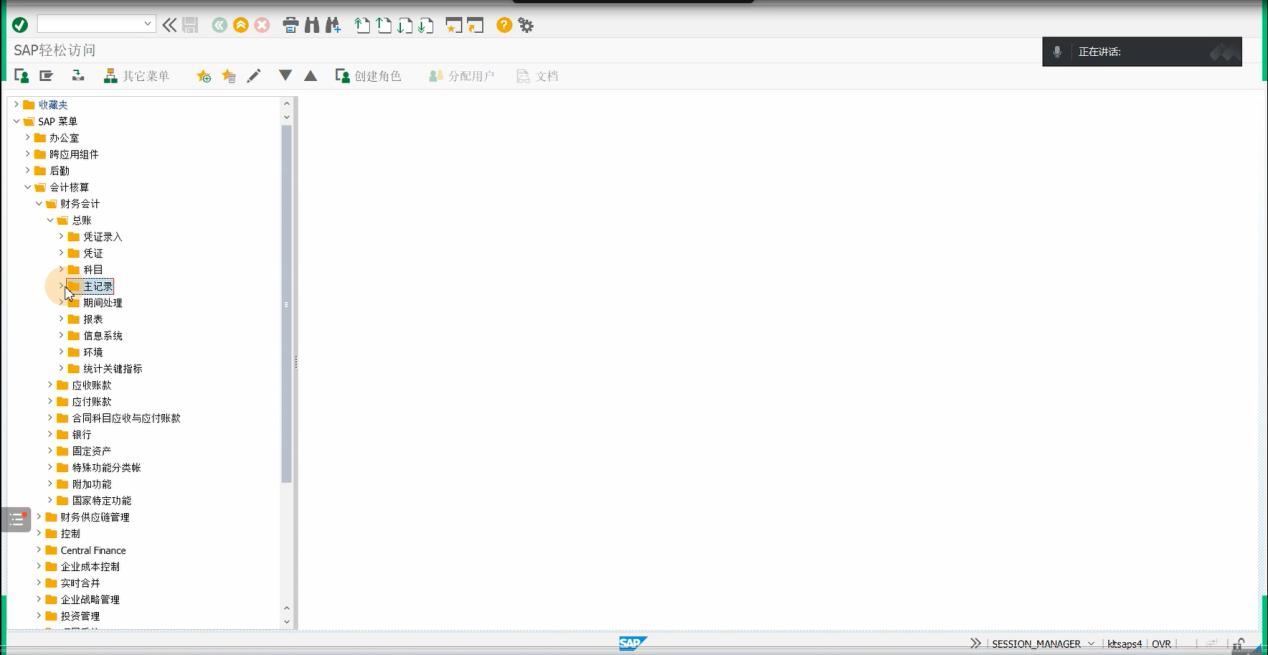Expand the 主记录 folder node
Image resolution: width=1268 pixels, height=655 pixels.
tap(61, 286)
